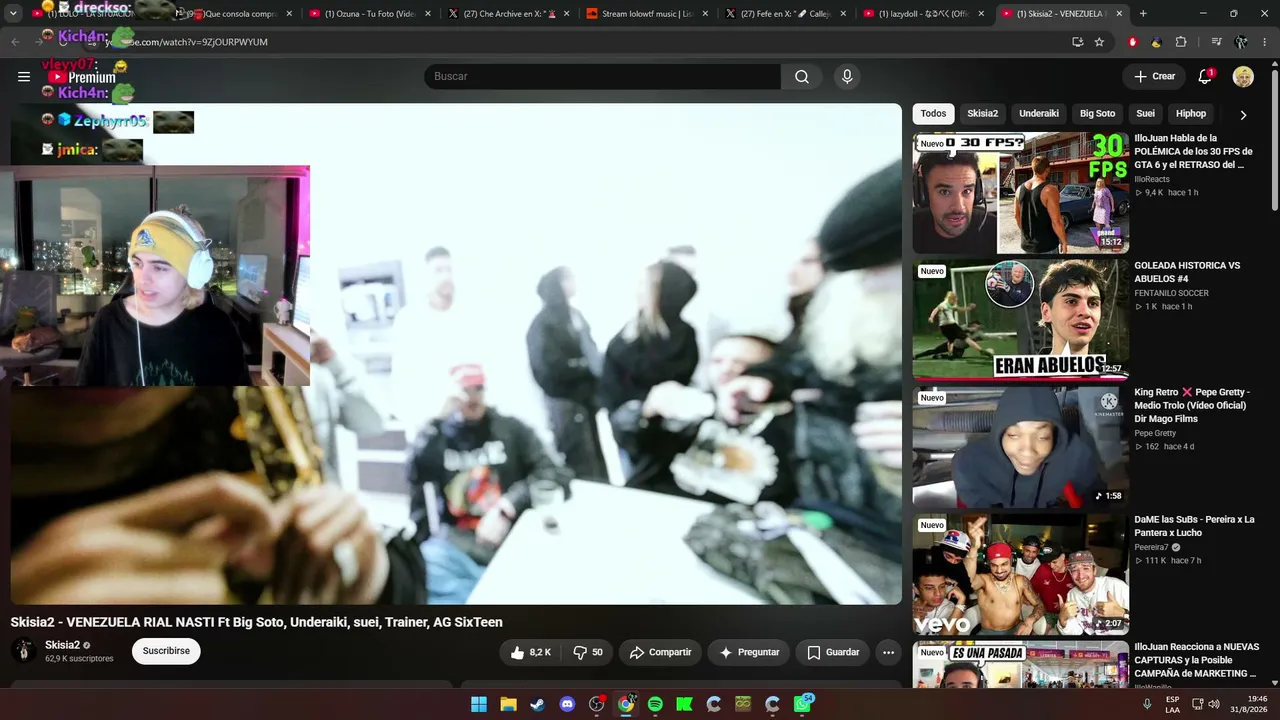1280x720 pixels.
Task: Open the DaME las SuBs vevo thumbnail
Action: (1020, 574)
